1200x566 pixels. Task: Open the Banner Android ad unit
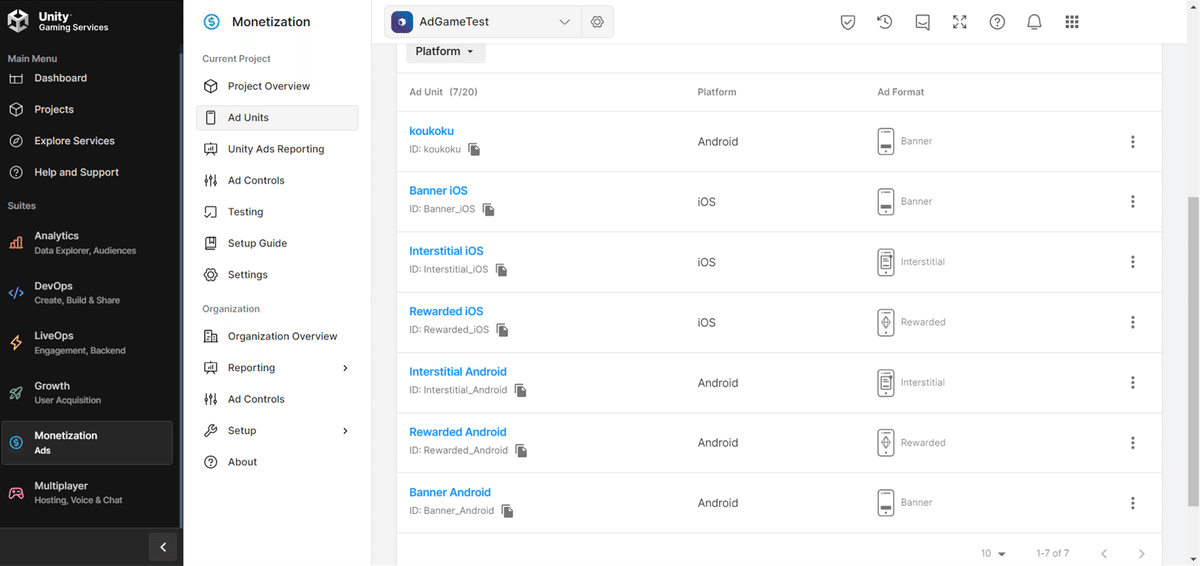point(450,492)
